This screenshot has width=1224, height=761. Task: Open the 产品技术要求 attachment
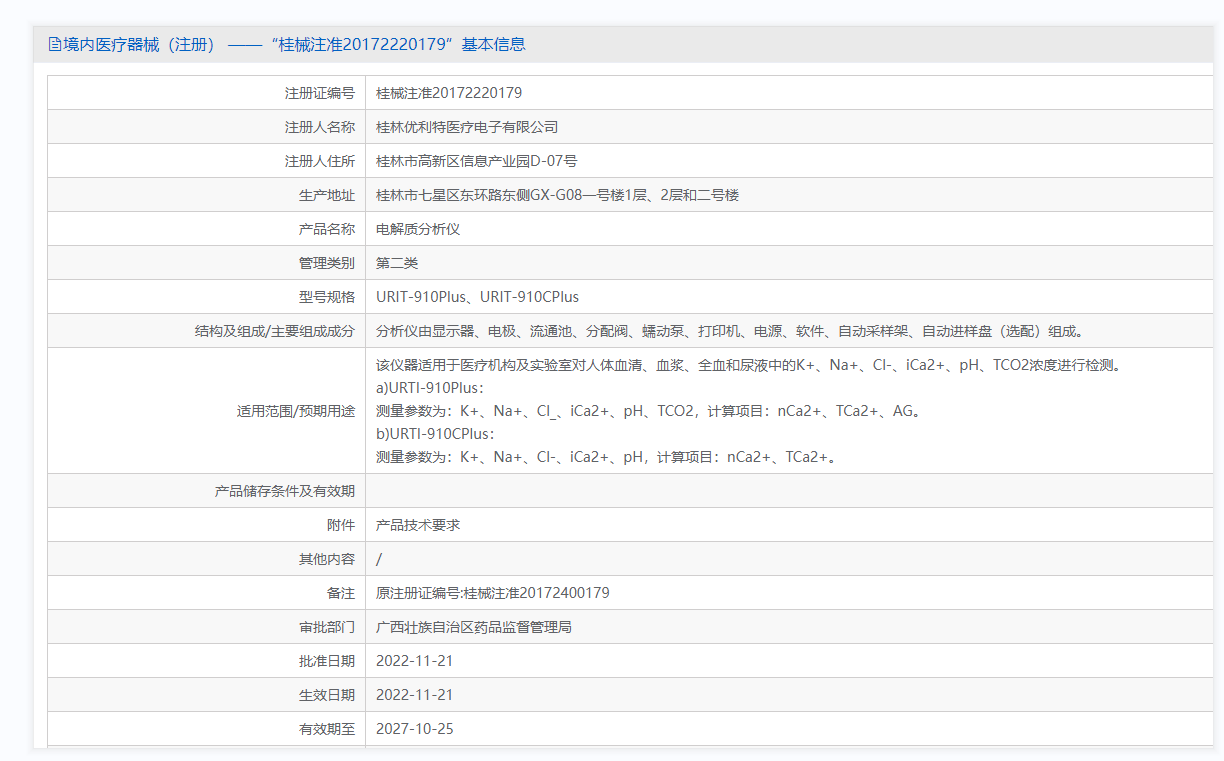(417, 525)
